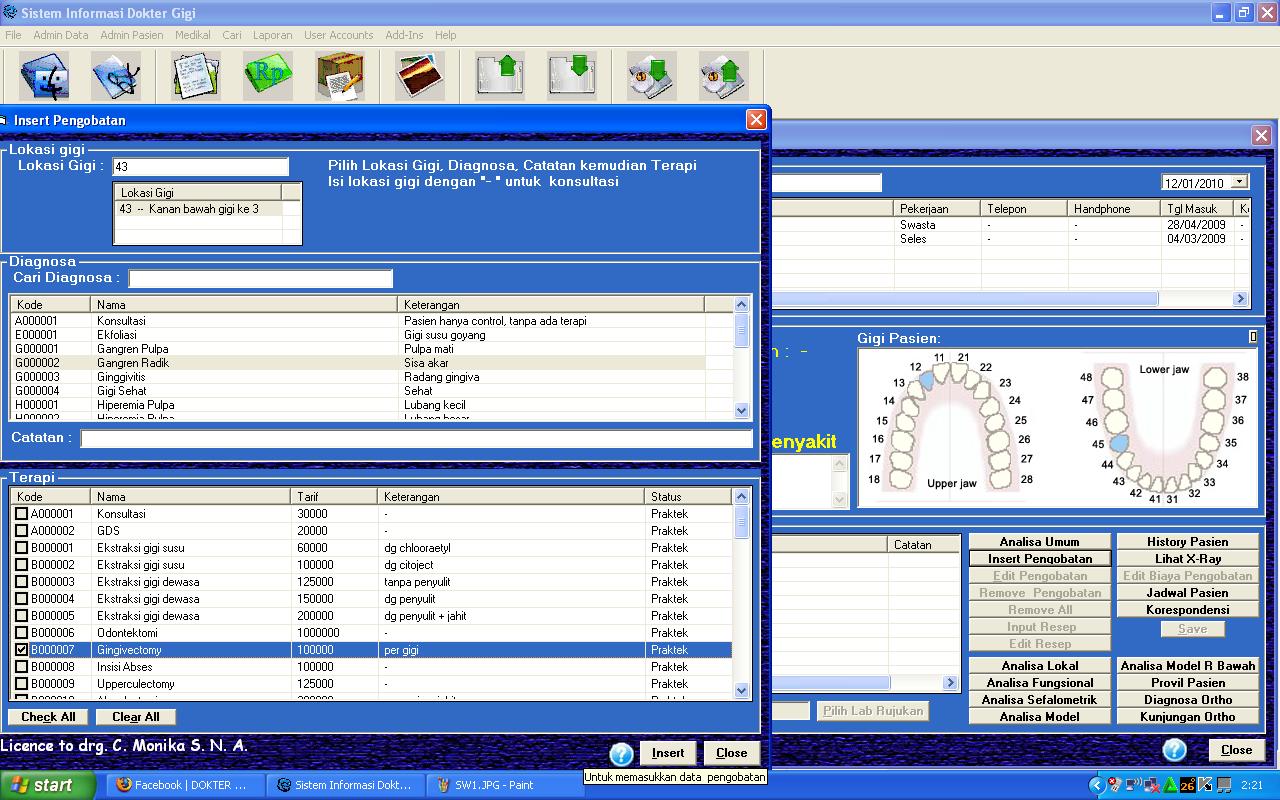Click the photo stack toolbar icon
Image resolution: width=1280 pixels, height=800 pixels.
(x=420, y=76)
